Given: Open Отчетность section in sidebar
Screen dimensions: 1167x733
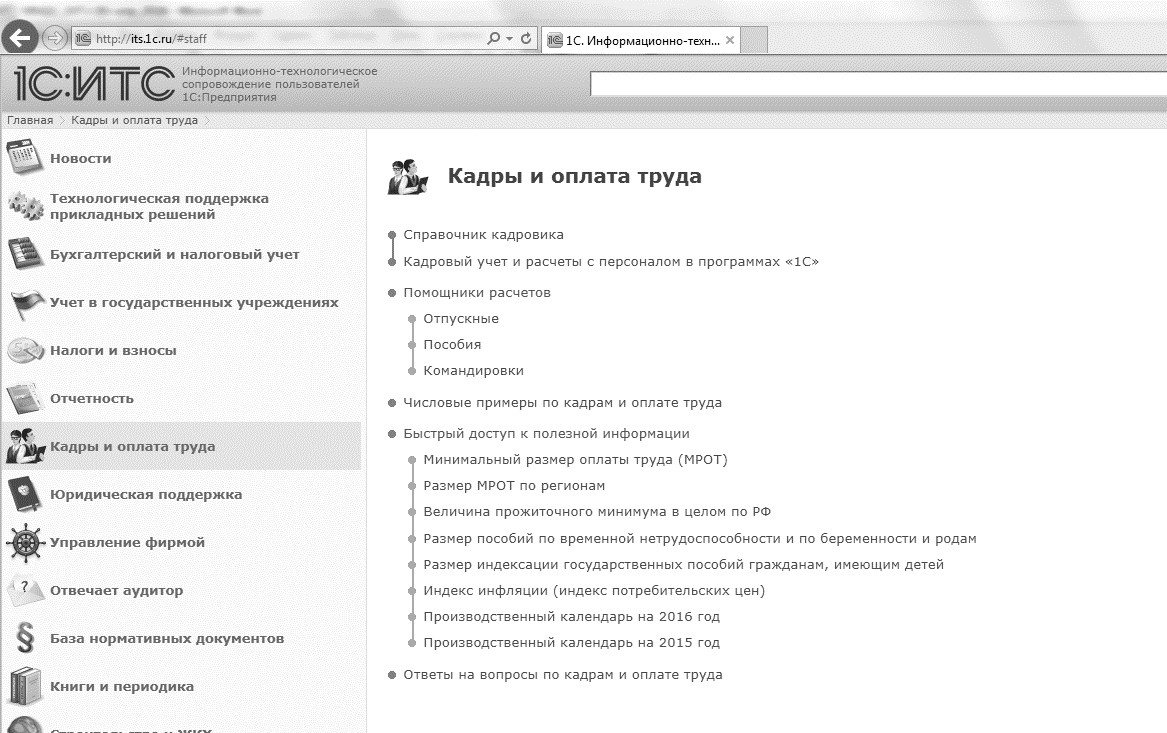Looking at the screenshot, I should [92, 399].
